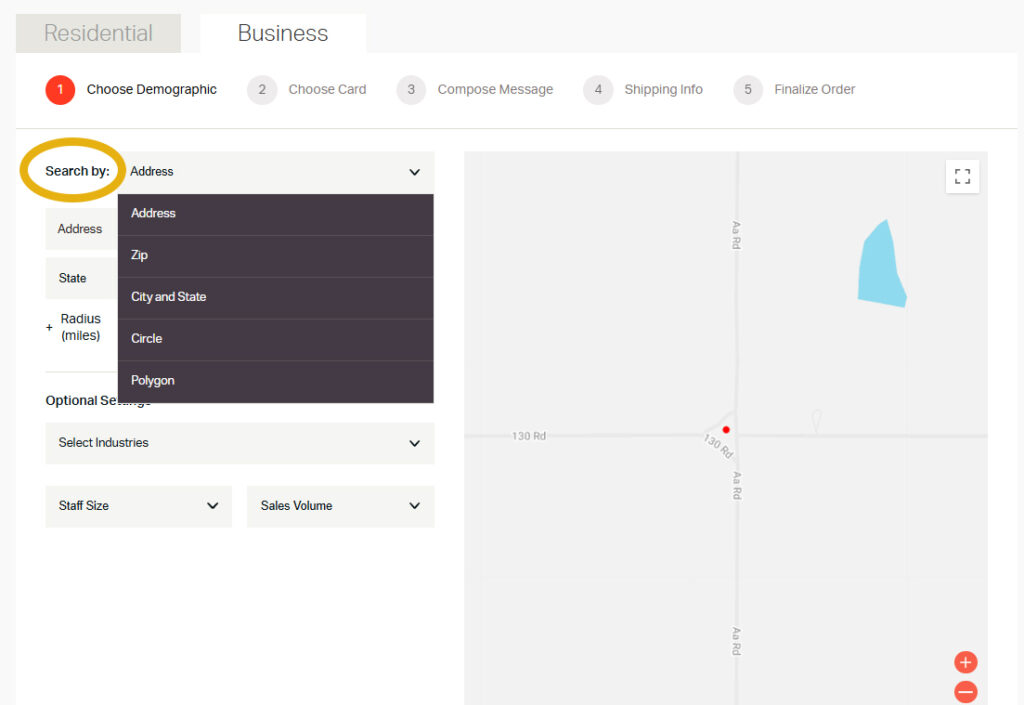Go to step 3 Compose Message

[x=475, y=89]
